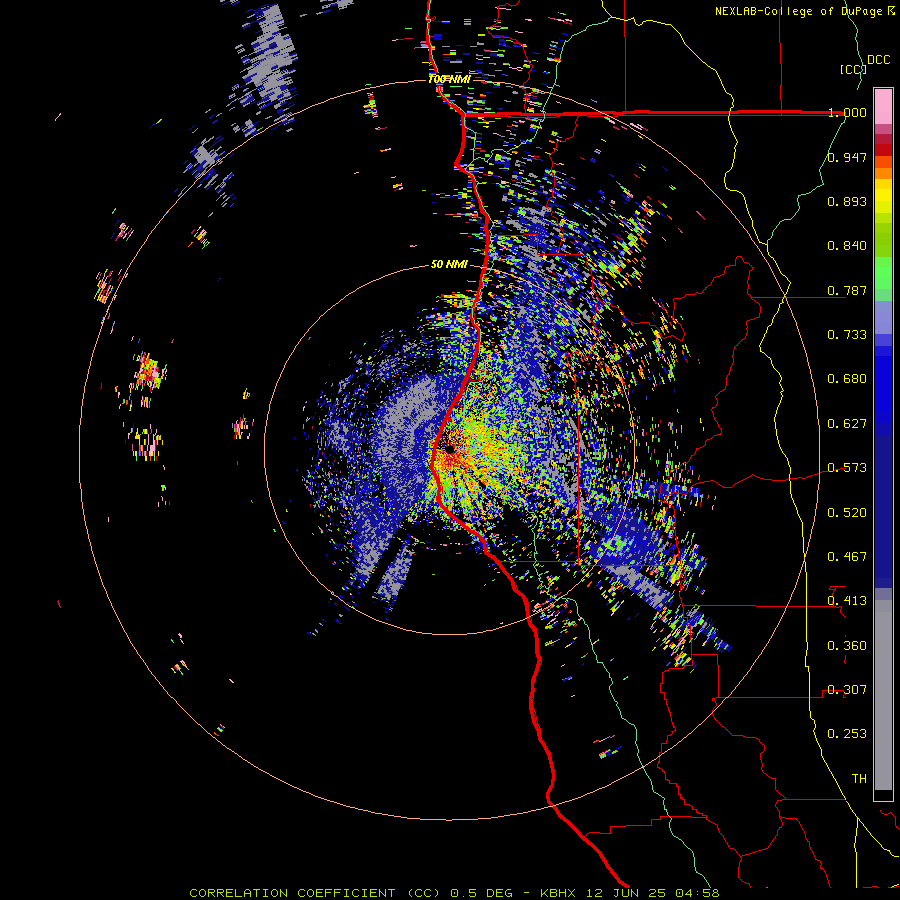Pick the 0.360 scale value

847,646
